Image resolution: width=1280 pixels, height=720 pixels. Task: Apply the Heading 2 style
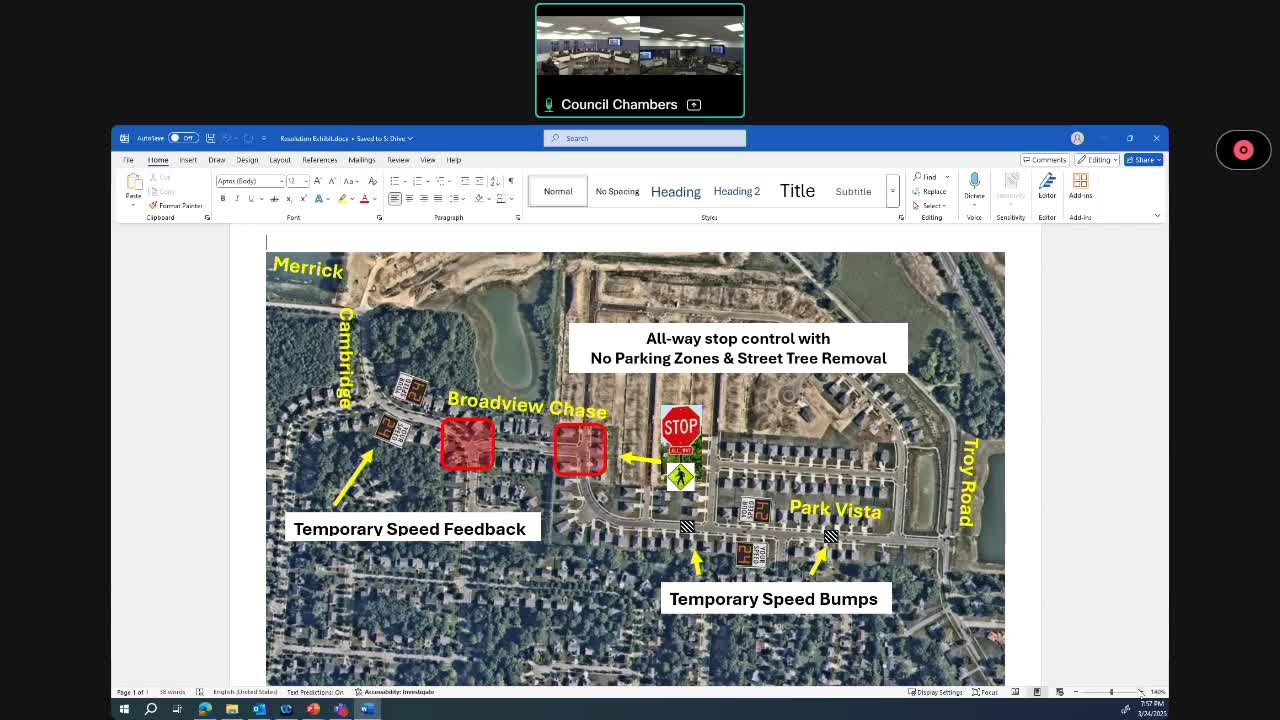pyautogui.click(x=736, y=191)
